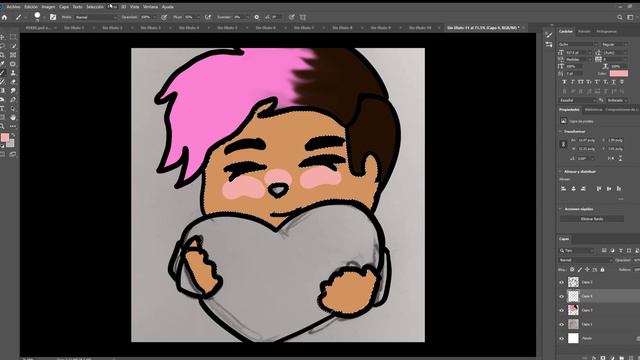Screen dimensions: 640x360
Task: Click the Home icon in options bar
Action: coord(4,17)
